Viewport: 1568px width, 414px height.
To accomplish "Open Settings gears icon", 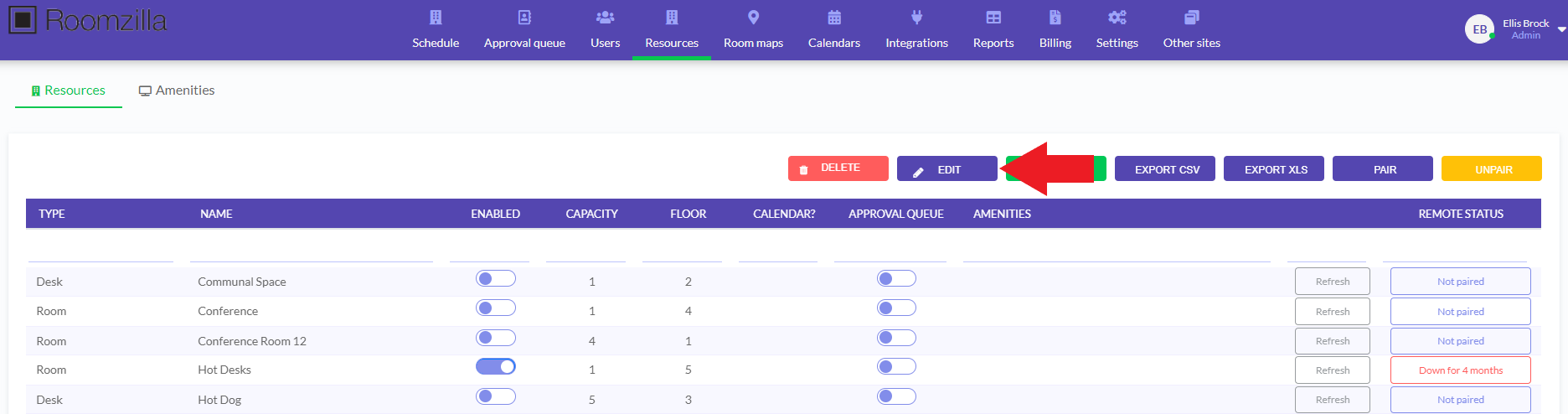I will tap(1117, 18).
